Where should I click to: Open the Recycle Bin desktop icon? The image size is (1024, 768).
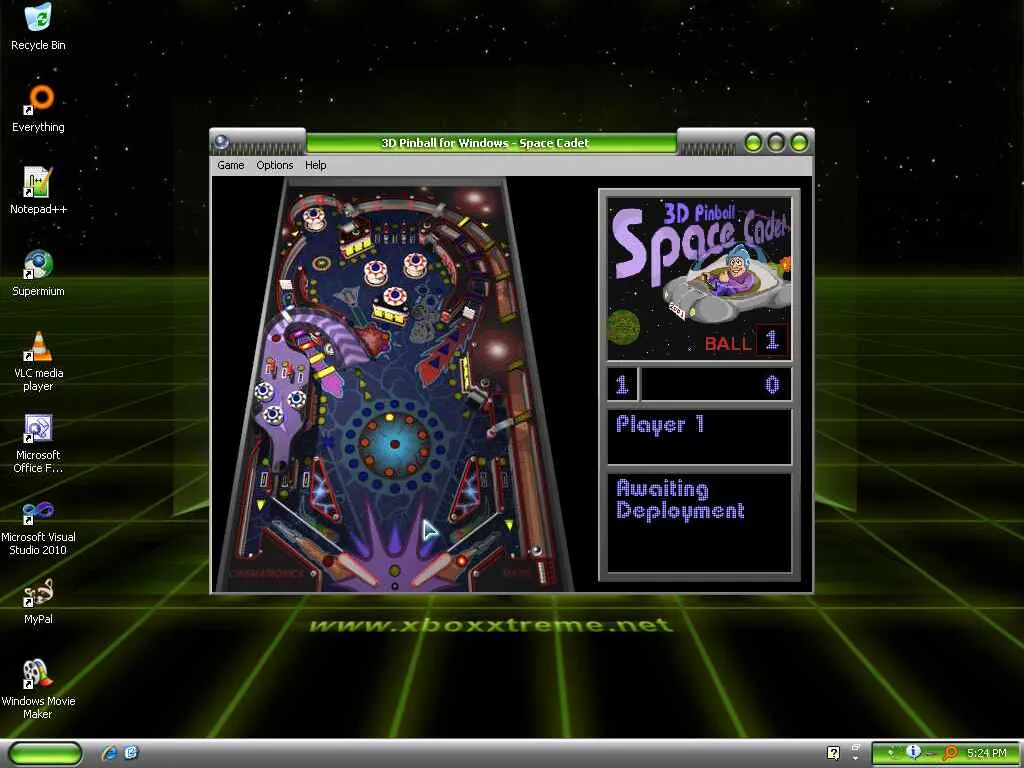[38, 27]
